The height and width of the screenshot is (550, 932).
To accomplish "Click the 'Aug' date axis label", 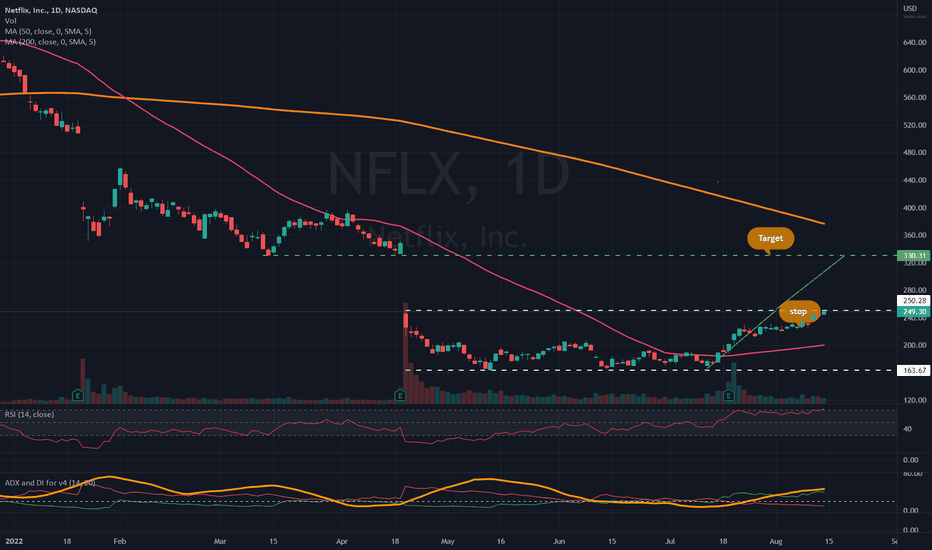I will pos(776,542).
